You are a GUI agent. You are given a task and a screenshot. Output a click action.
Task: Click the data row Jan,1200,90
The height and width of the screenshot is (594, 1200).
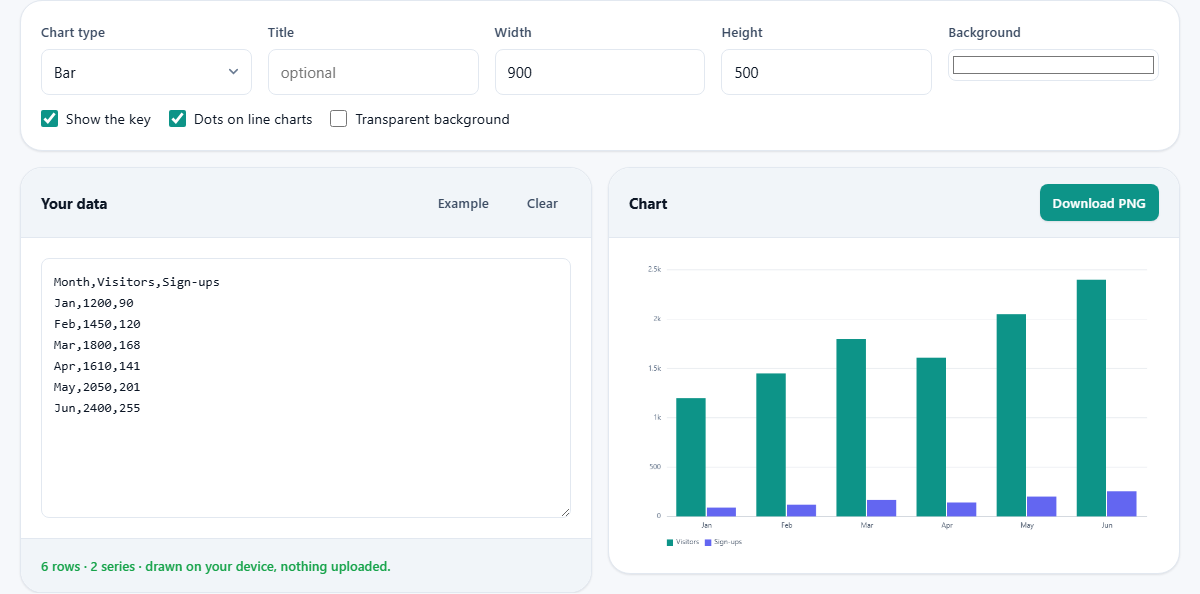(94, 303)
